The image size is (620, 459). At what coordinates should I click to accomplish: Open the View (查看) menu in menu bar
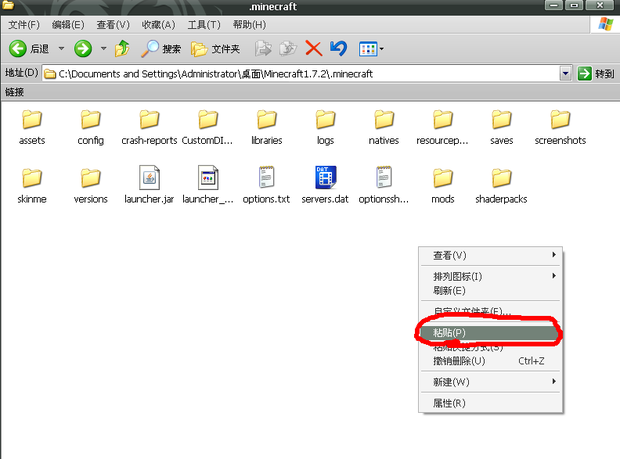(113, 25)
